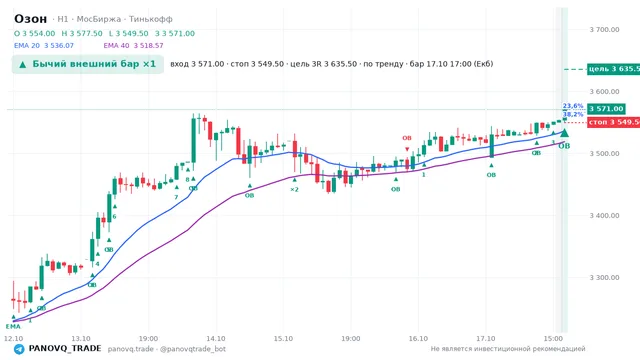Click the 3 600.00 price axis label
Screen dimensions: 640x360
pyautogui.click(x=604, y=91)
